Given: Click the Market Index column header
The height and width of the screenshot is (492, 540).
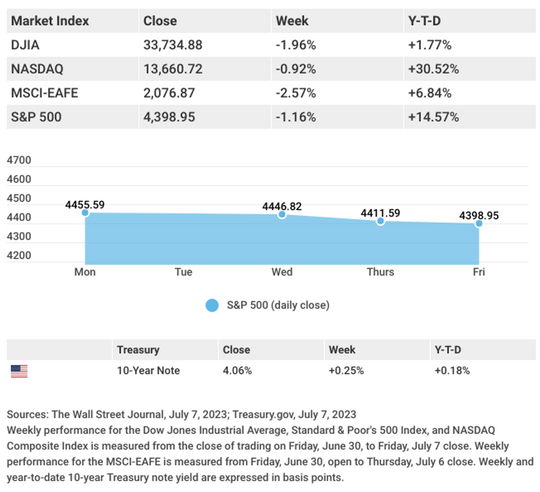Looking at the screenshot, I should (x=50, y=21).
